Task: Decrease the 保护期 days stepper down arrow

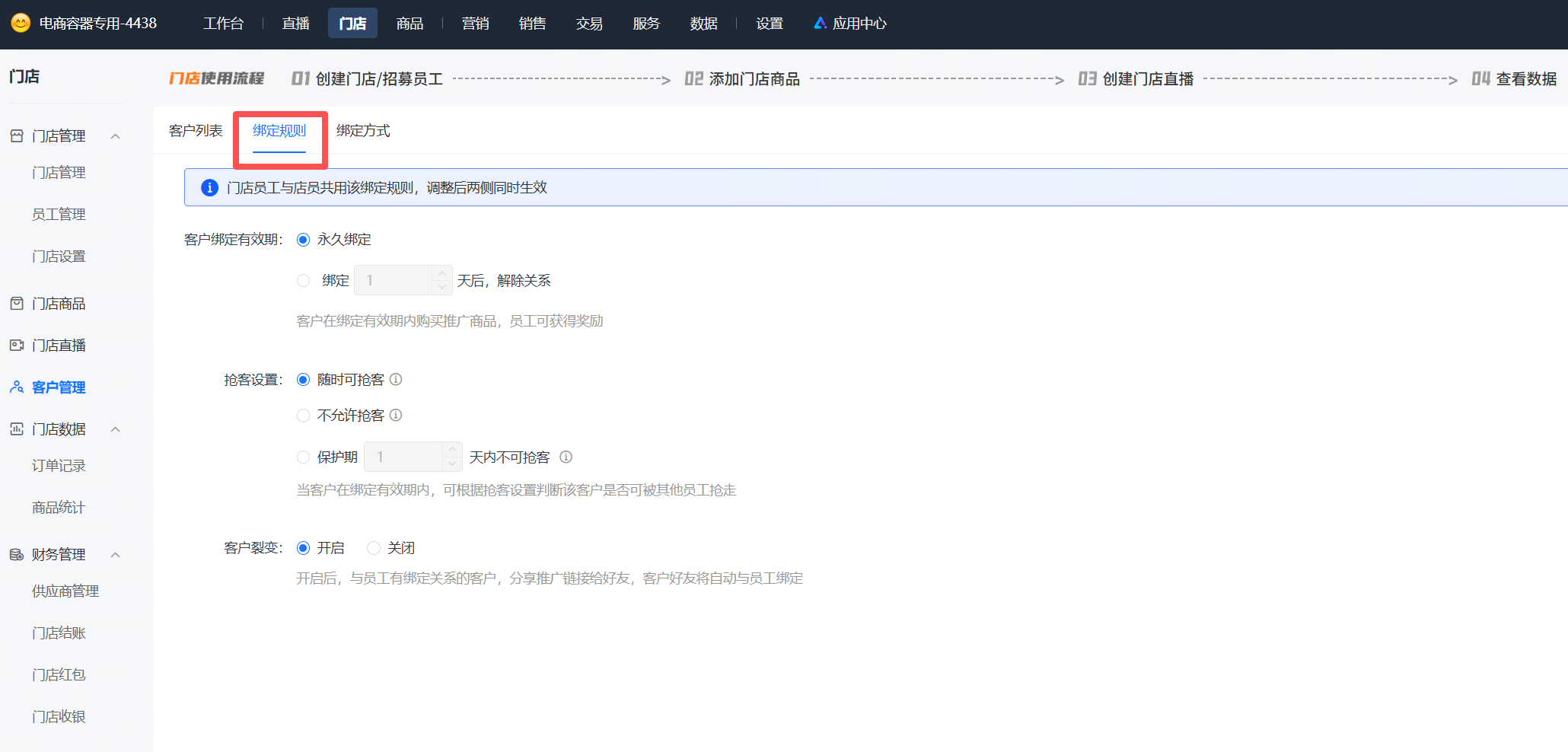Action: tap(452, 464)
